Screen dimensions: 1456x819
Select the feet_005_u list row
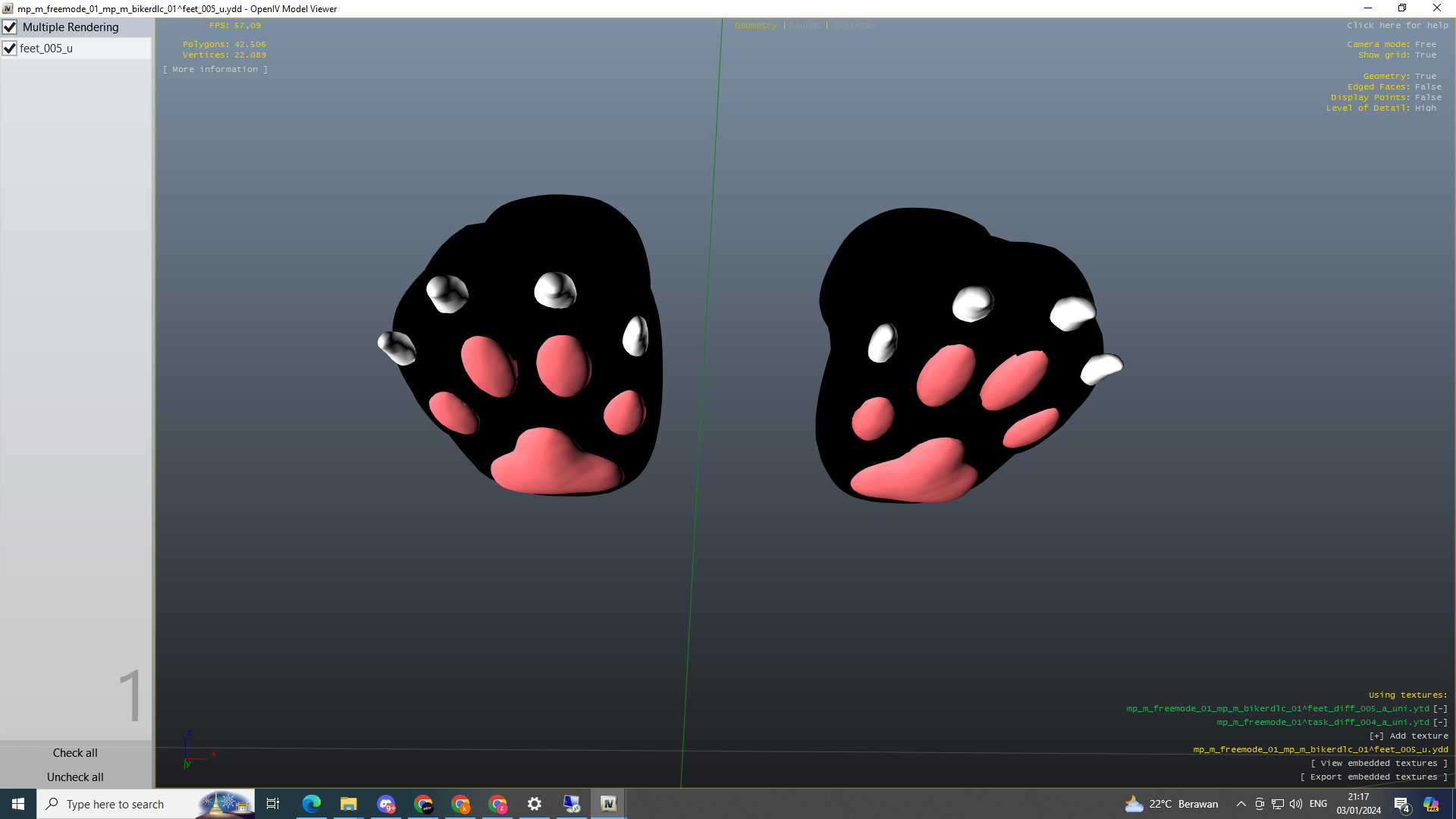pos(76,49)
